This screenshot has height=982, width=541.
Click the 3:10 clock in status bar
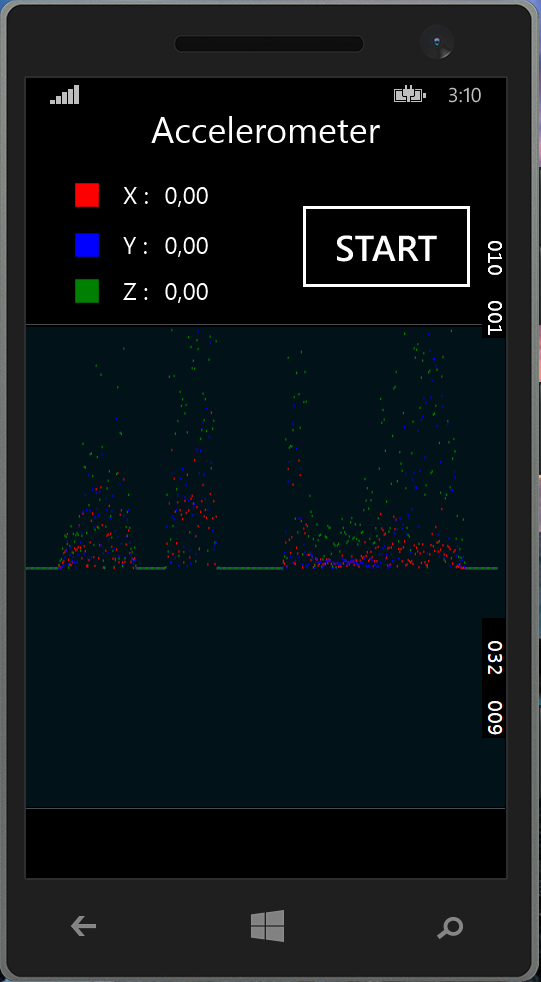[465, 95]
